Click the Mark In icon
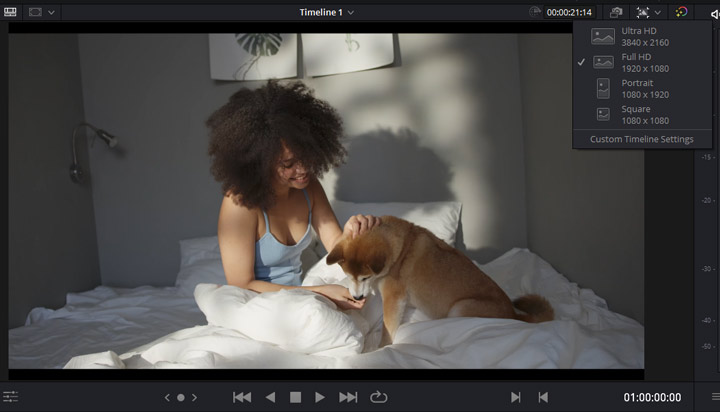The width and height of the screenshot is (720, 412). coord(516,397)
